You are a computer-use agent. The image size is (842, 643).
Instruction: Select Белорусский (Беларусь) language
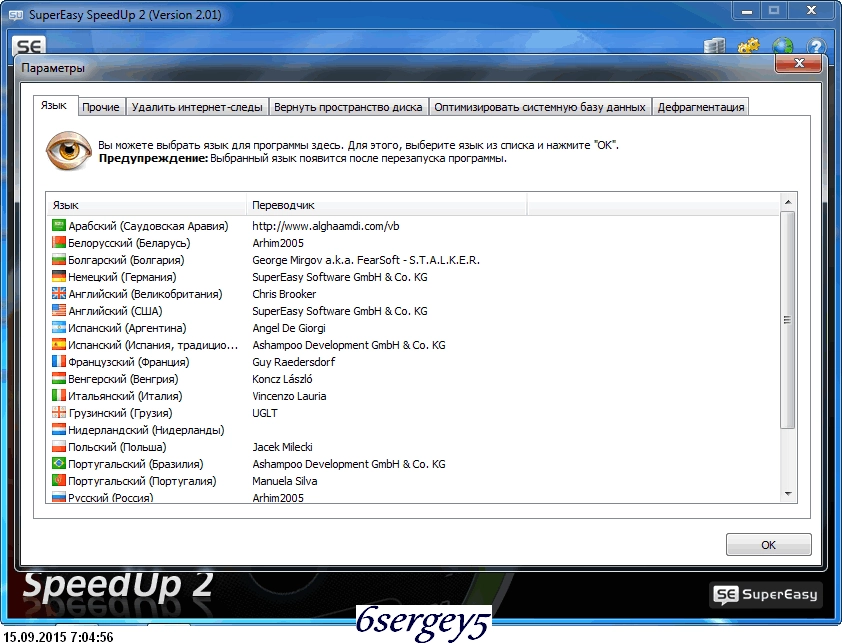129,243
